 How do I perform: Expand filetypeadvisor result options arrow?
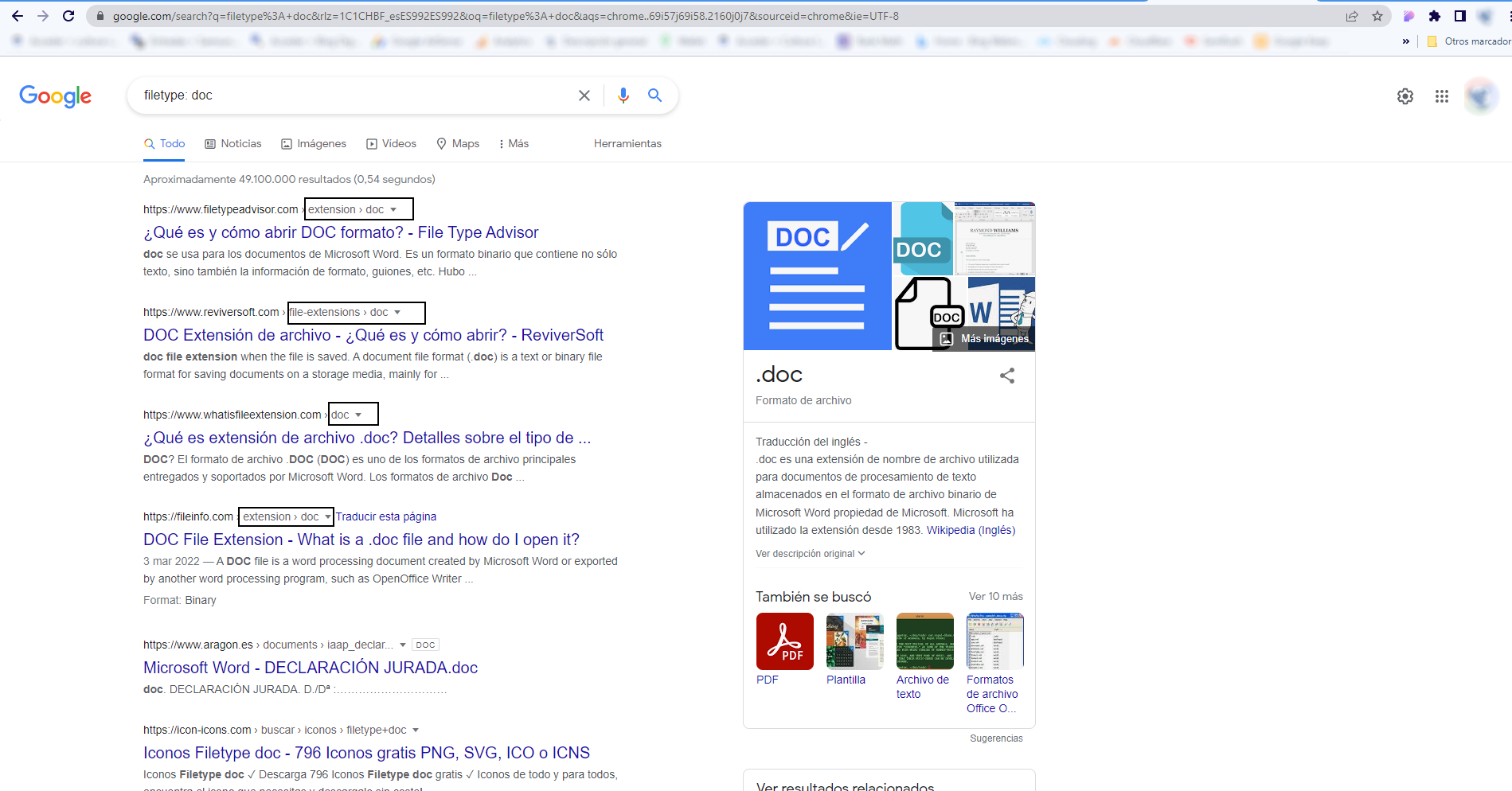point(393,210)
